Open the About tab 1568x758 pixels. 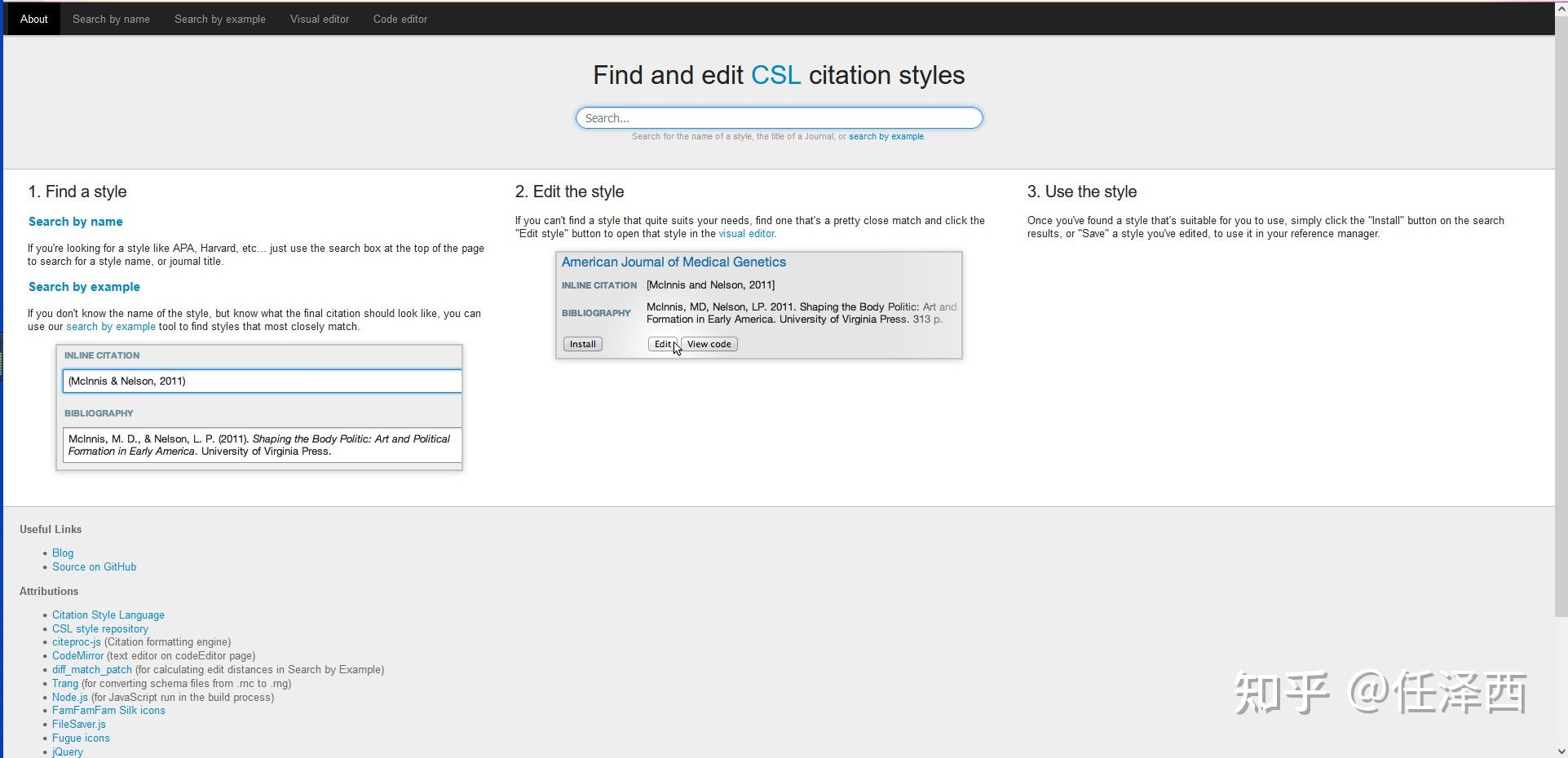coord(33,19)
